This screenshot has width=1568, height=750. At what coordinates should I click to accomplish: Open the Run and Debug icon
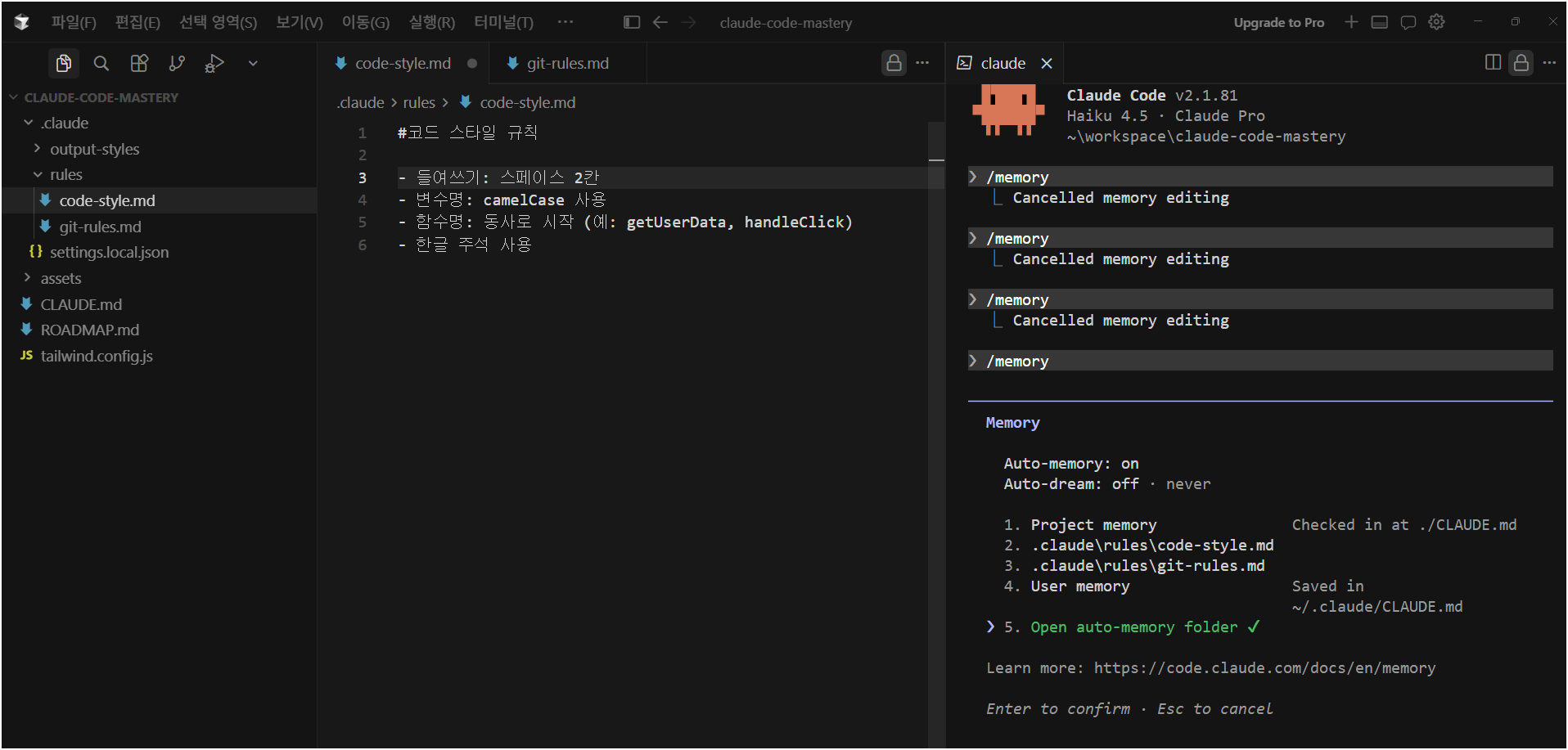point(214,63)
